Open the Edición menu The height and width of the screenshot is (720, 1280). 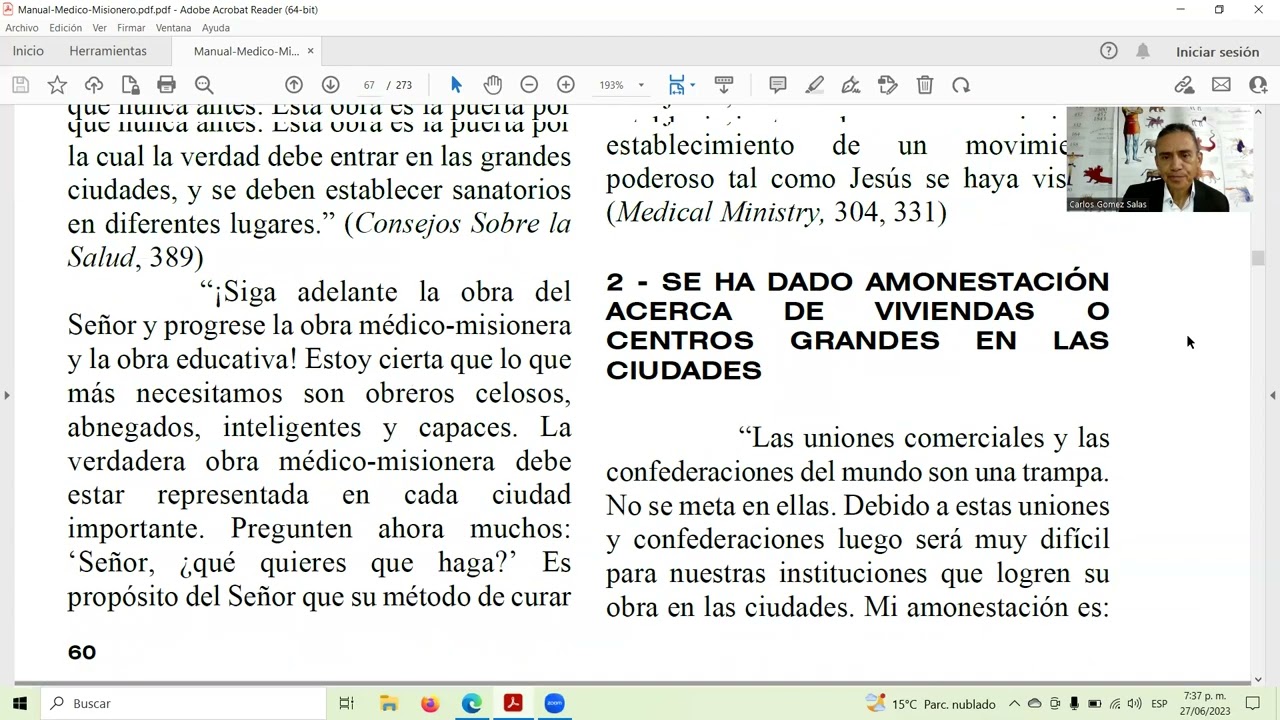[x=66, y=28]
